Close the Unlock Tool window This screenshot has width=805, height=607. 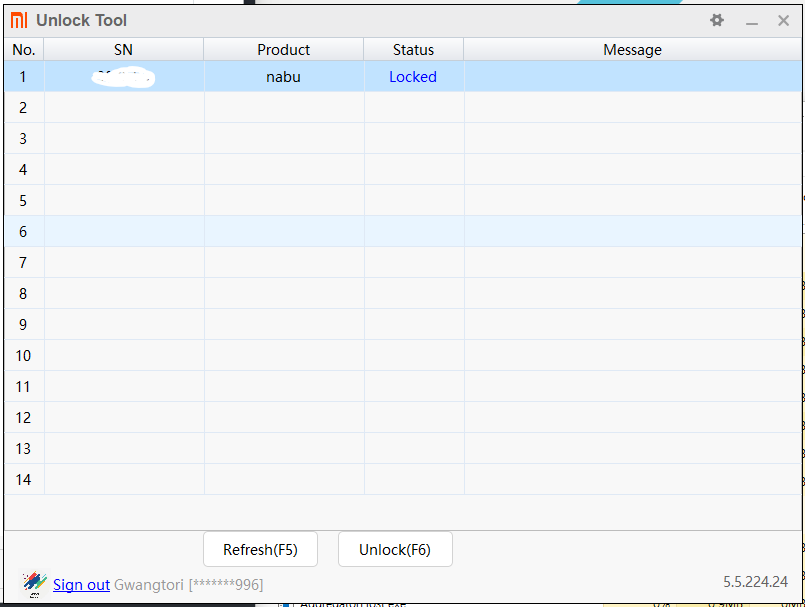(x=783, y=21)
